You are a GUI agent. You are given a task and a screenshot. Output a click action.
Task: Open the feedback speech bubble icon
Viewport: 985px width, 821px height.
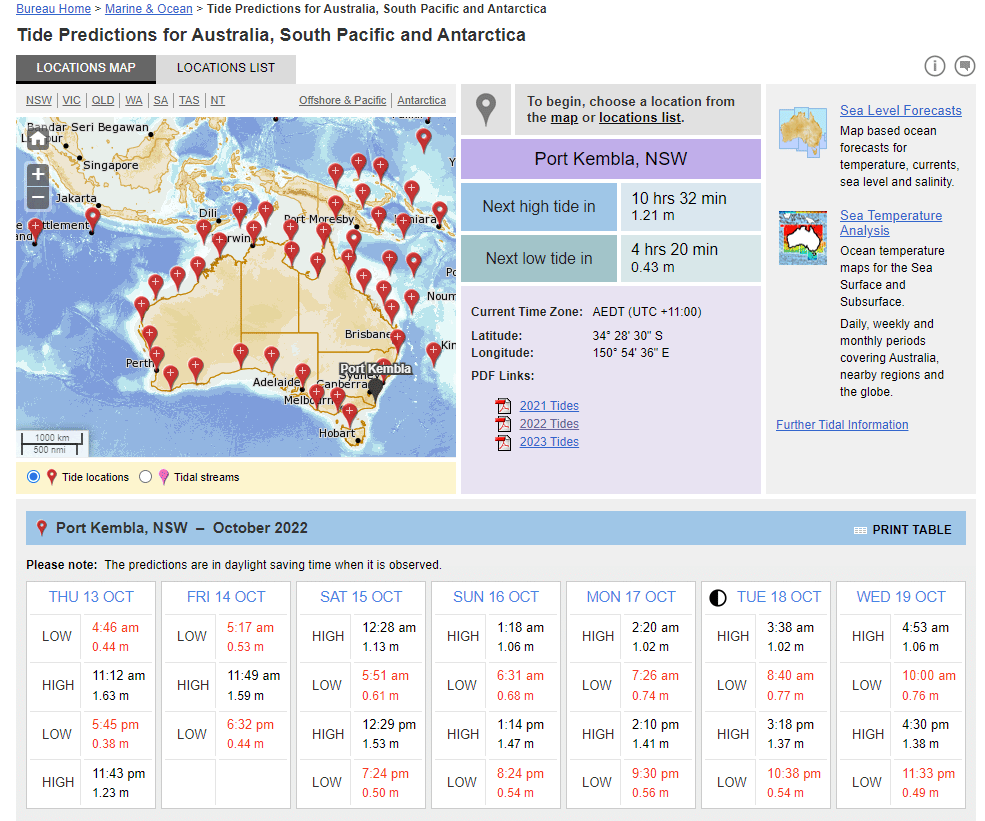964,65
